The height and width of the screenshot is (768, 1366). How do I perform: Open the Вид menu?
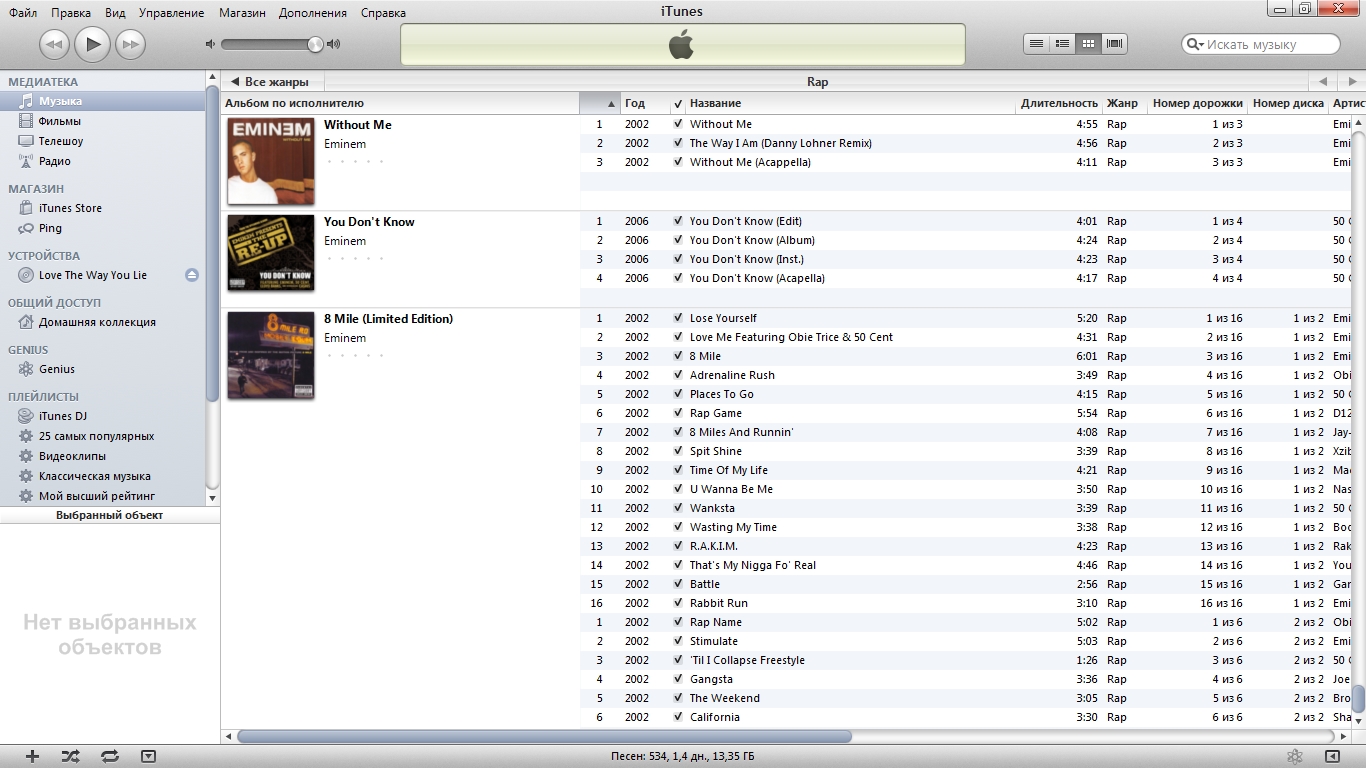[115, 13]
